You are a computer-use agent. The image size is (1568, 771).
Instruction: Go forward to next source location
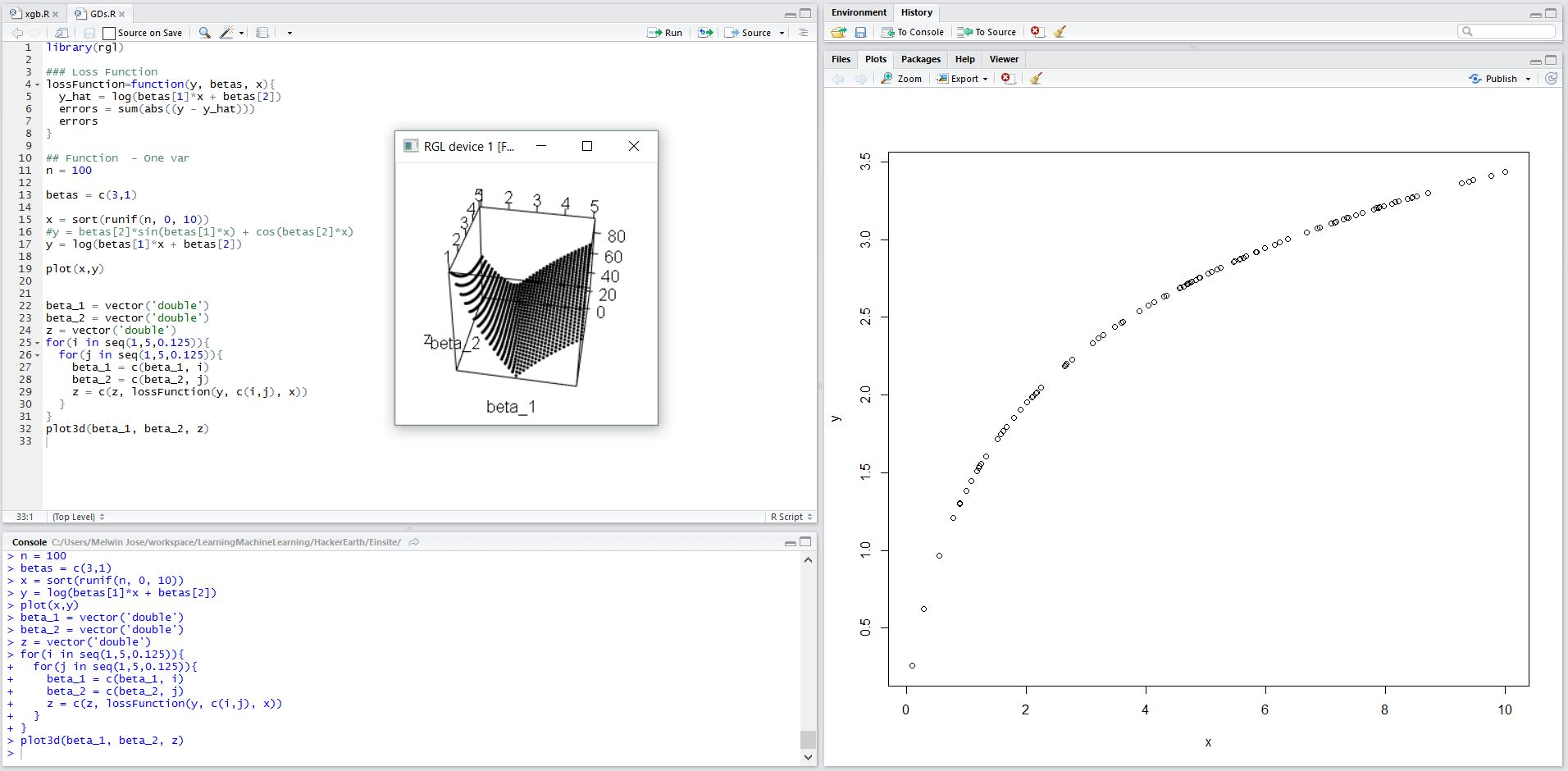pos(34,33)
